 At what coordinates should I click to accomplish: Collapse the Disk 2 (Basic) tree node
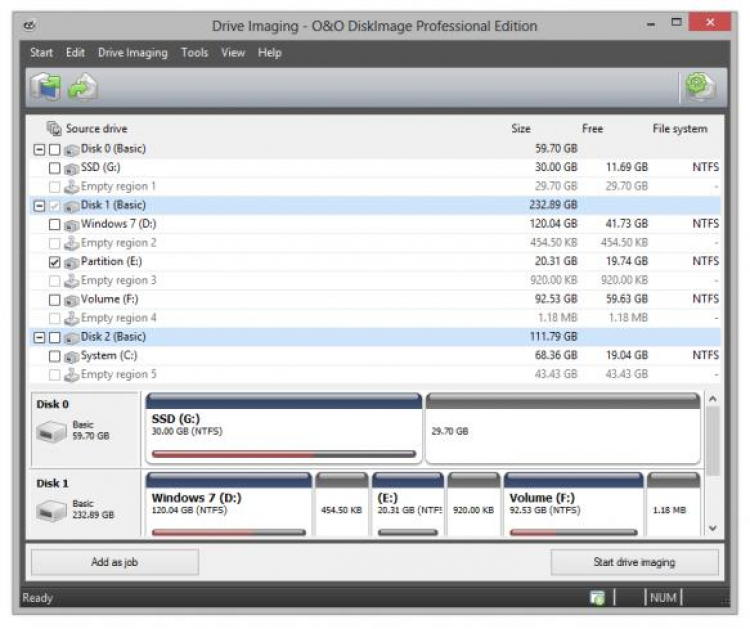39,338
